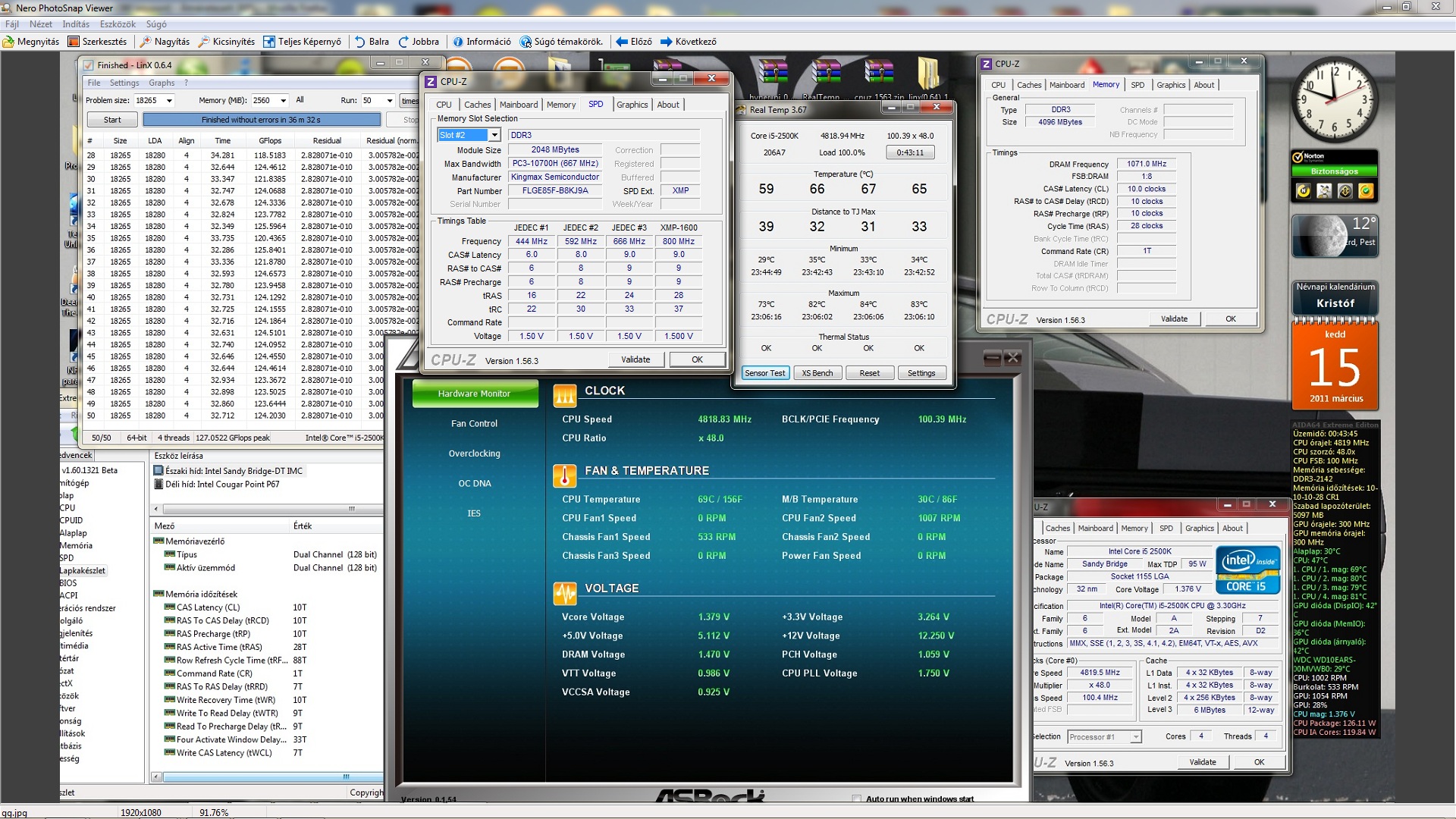Select Fan Control in ASRock sidebar
This screenshot has width=1456, height=819.
point(474,423)
